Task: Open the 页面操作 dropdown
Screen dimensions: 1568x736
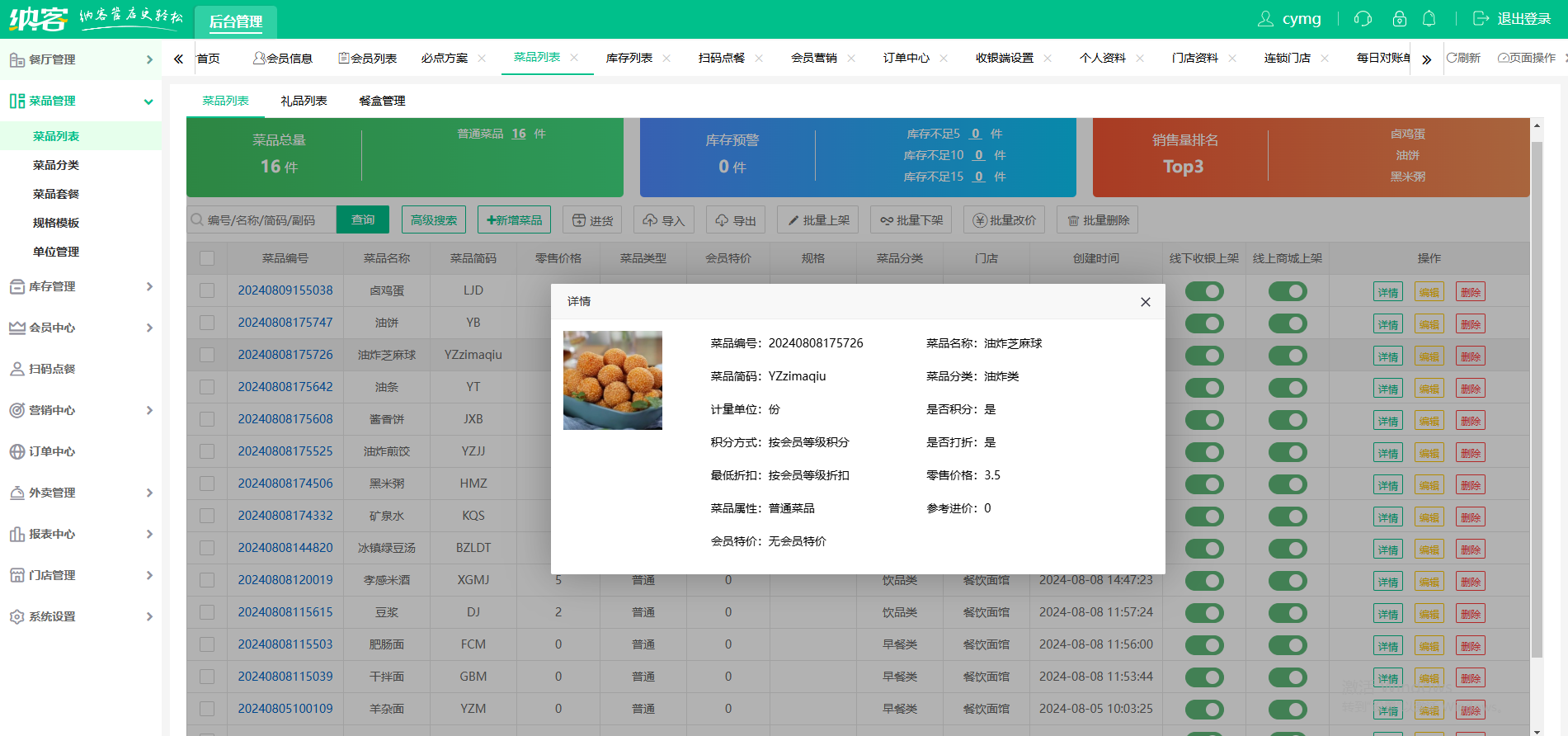Action: pos(1527,58)
